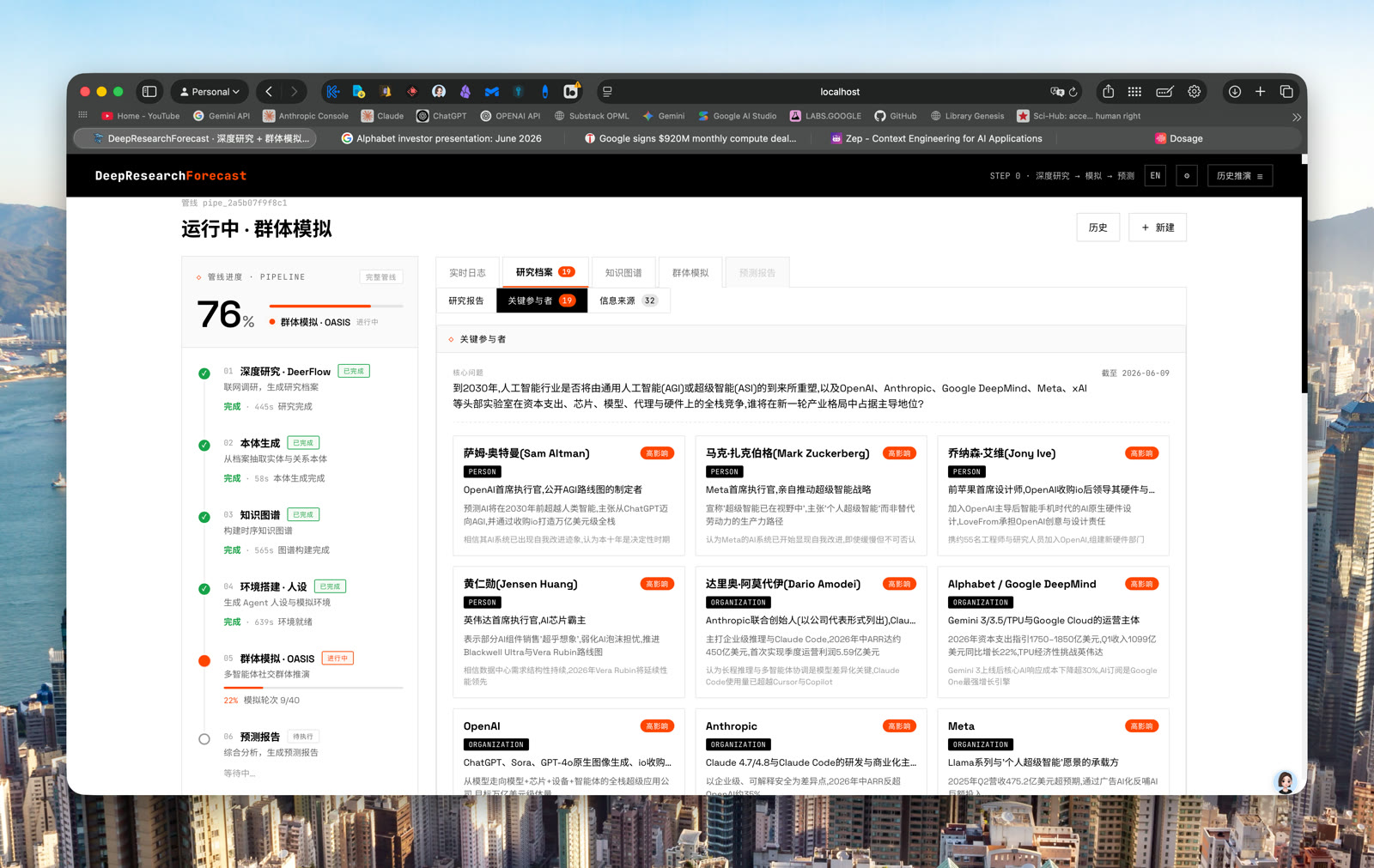Show the Downloads popover

coord(1234,92)
